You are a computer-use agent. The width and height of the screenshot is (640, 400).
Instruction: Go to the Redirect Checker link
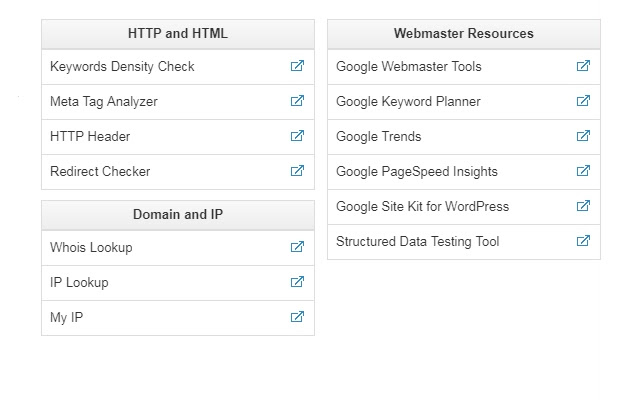coord(100,172)
